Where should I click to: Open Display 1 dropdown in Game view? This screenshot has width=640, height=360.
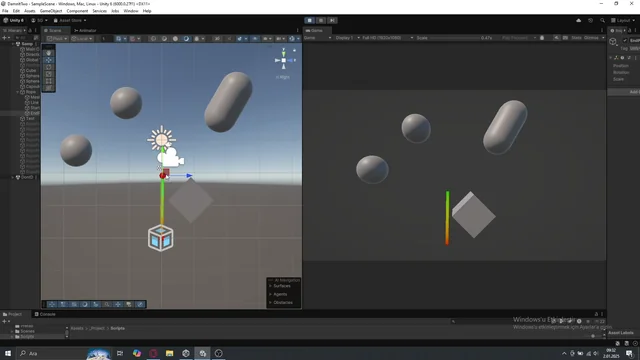point(348,38)
